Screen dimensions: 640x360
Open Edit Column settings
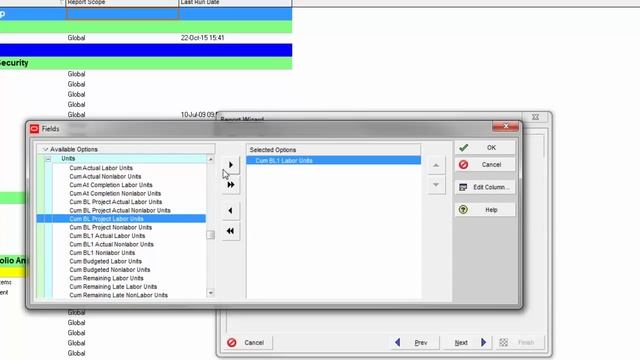pyautogui.click(x=485, y=187)
